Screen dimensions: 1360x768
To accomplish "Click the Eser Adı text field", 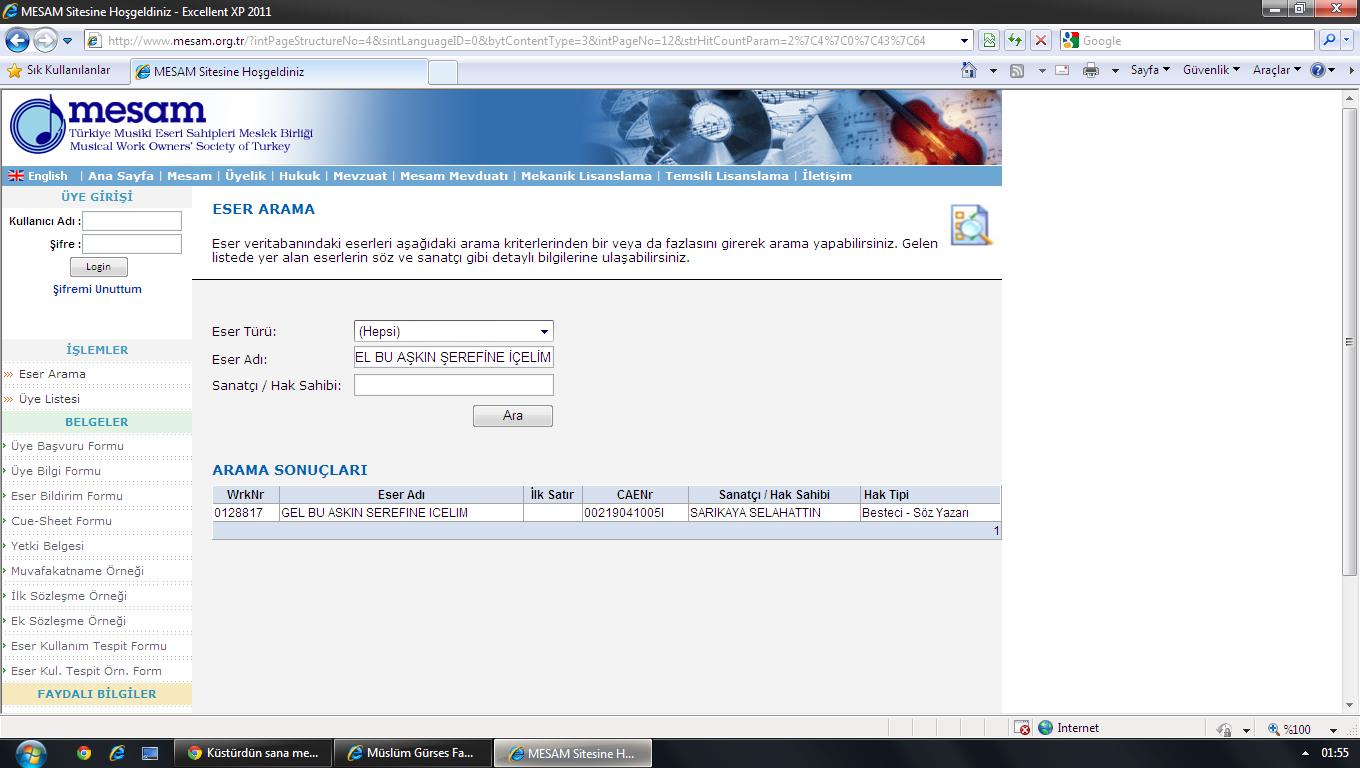I will pos(453,358).
